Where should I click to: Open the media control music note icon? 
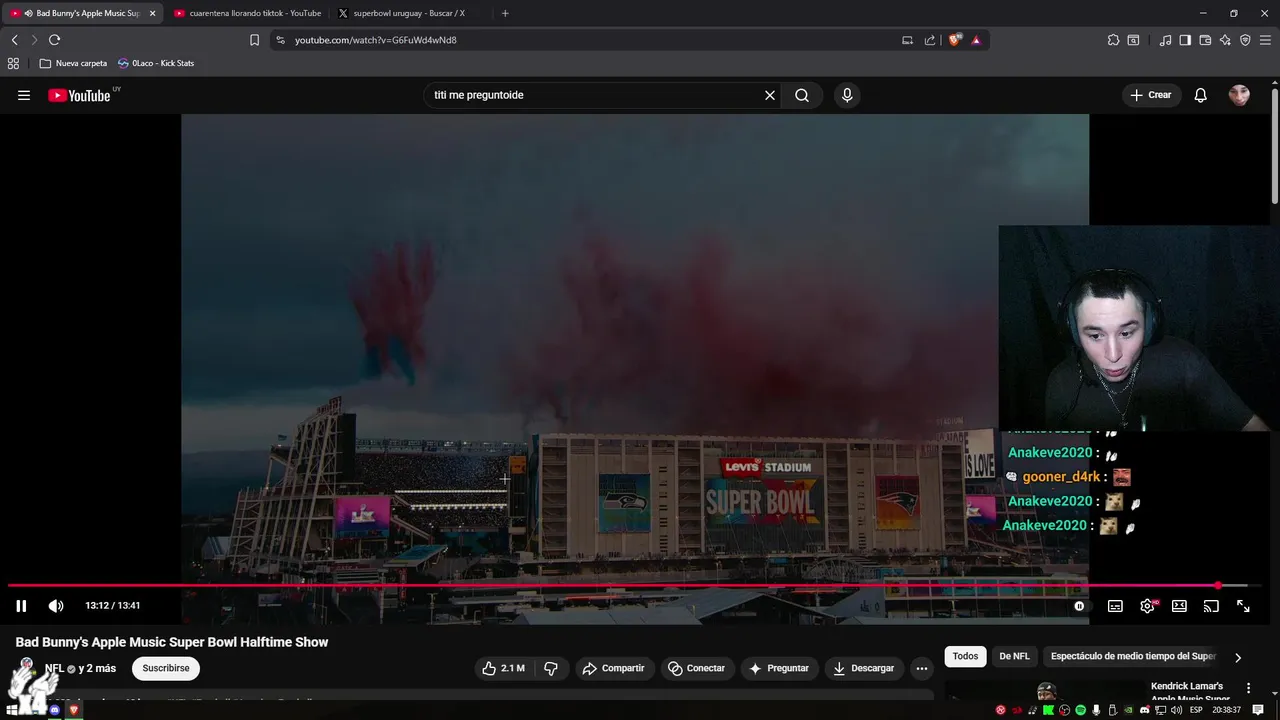(1165, 40)
